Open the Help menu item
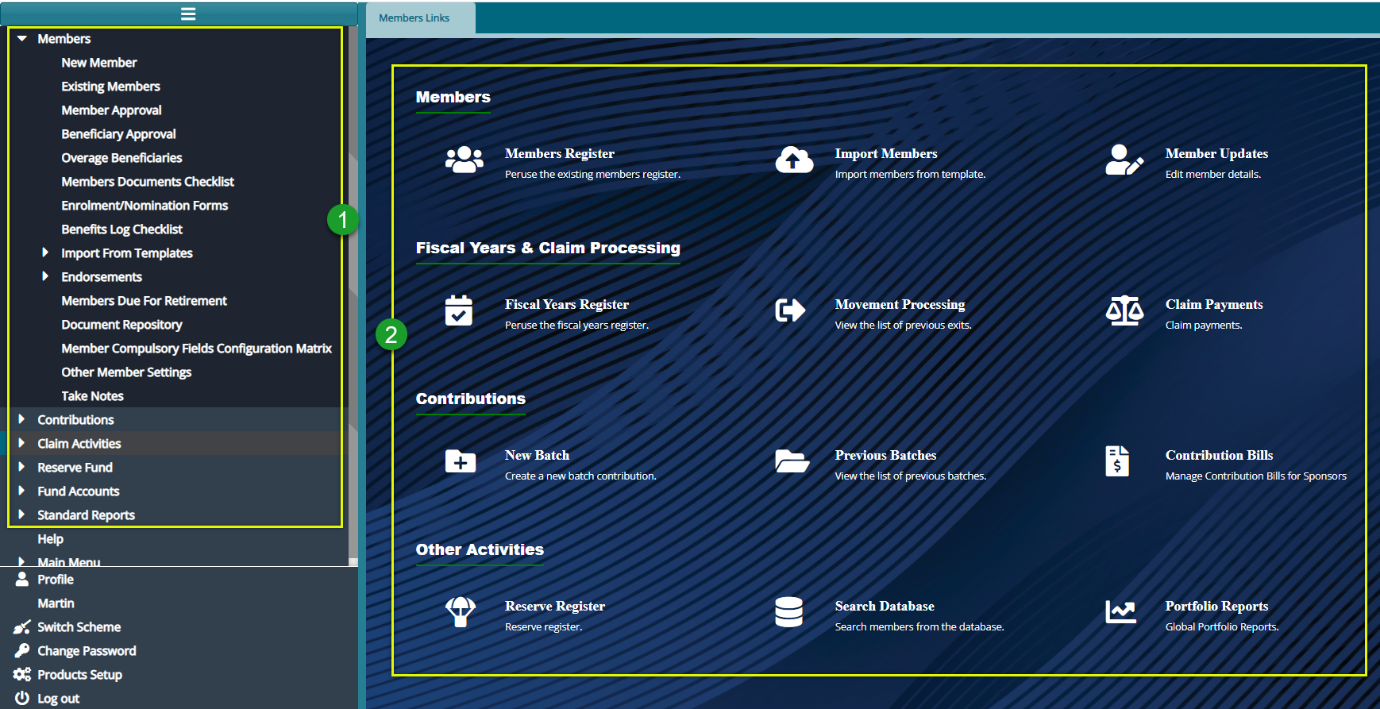 tap(50, 539)
